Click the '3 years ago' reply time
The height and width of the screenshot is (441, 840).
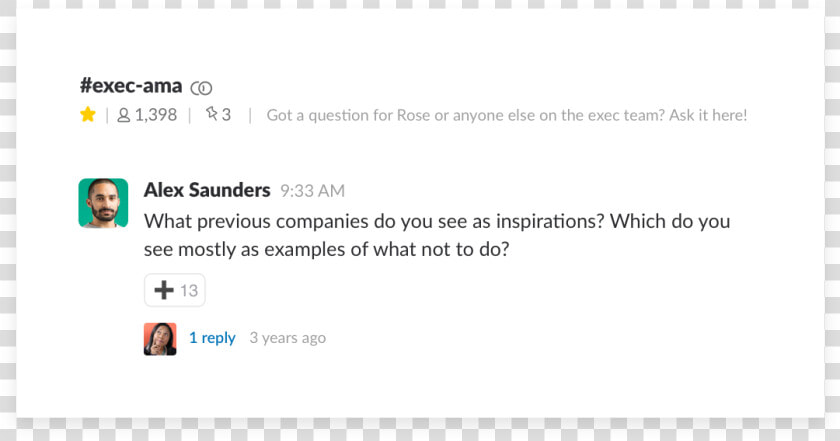(x=288, y=338)
